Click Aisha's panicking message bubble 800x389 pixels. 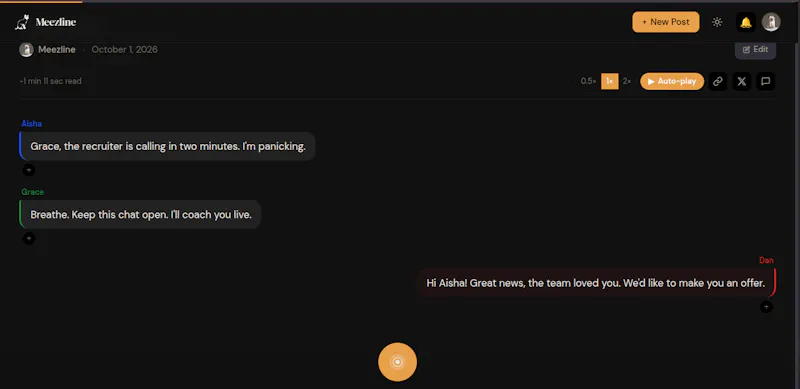(x=167, y=147)
